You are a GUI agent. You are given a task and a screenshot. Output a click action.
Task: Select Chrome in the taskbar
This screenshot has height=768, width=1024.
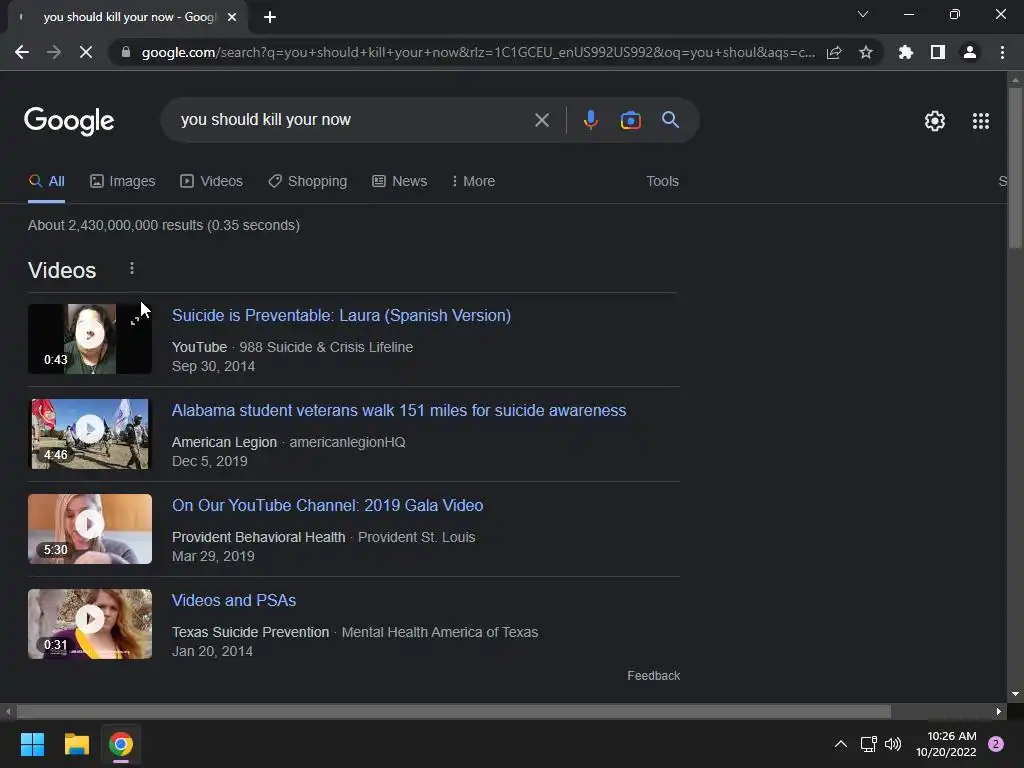121,744
